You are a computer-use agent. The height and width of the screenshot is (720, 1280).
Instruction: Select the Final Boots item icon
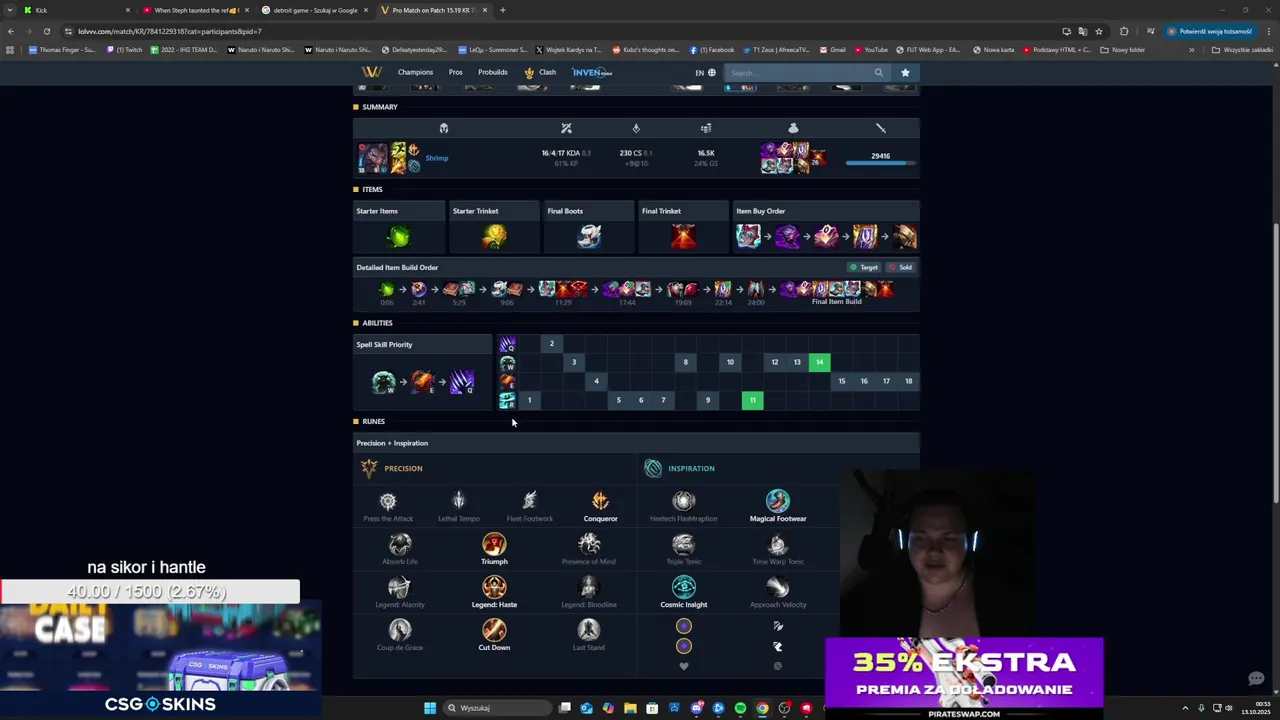(589, 236)
